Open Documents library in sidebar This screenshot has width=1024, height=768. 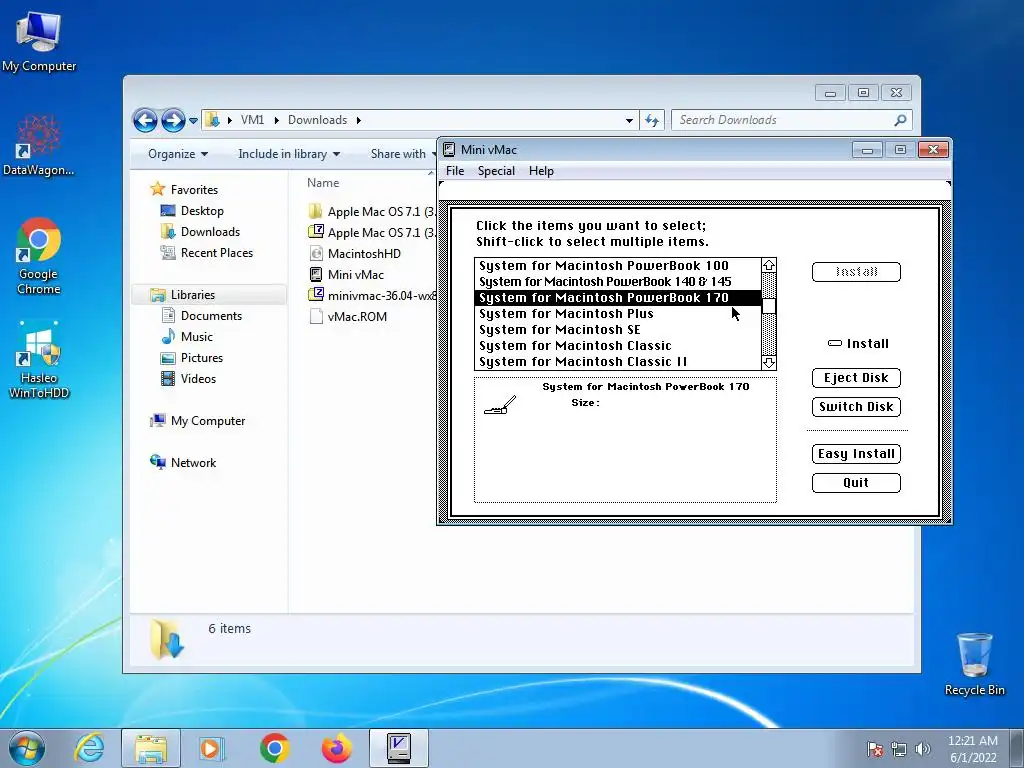coord(201,315)
